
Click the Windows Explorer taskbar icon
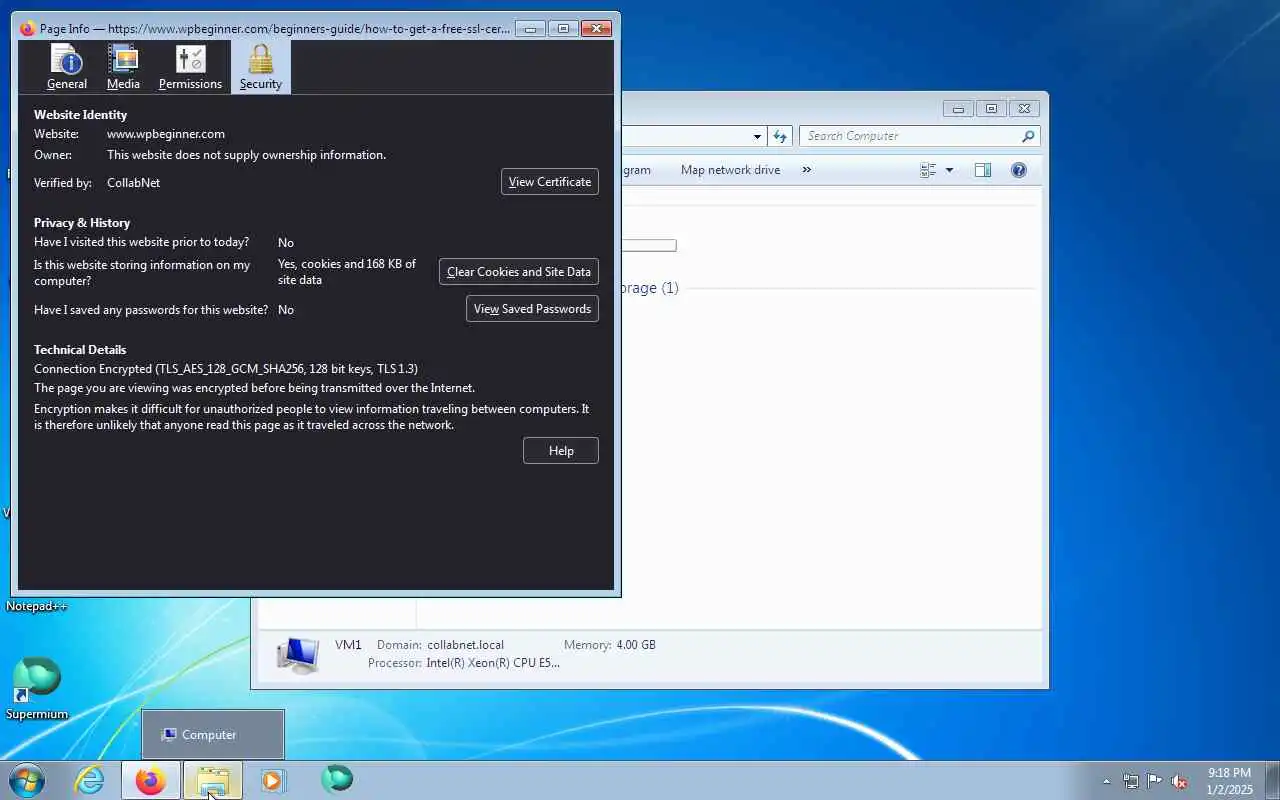point(213,780)
